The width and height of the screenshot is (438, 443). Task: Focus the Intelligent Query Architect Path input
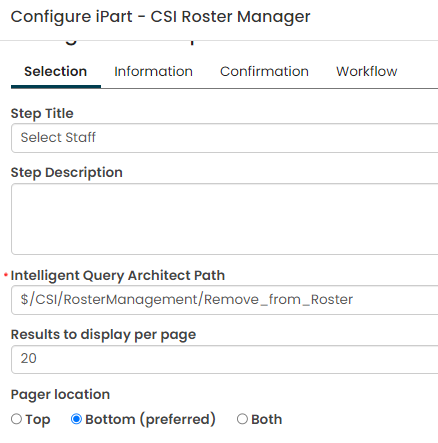225,300
